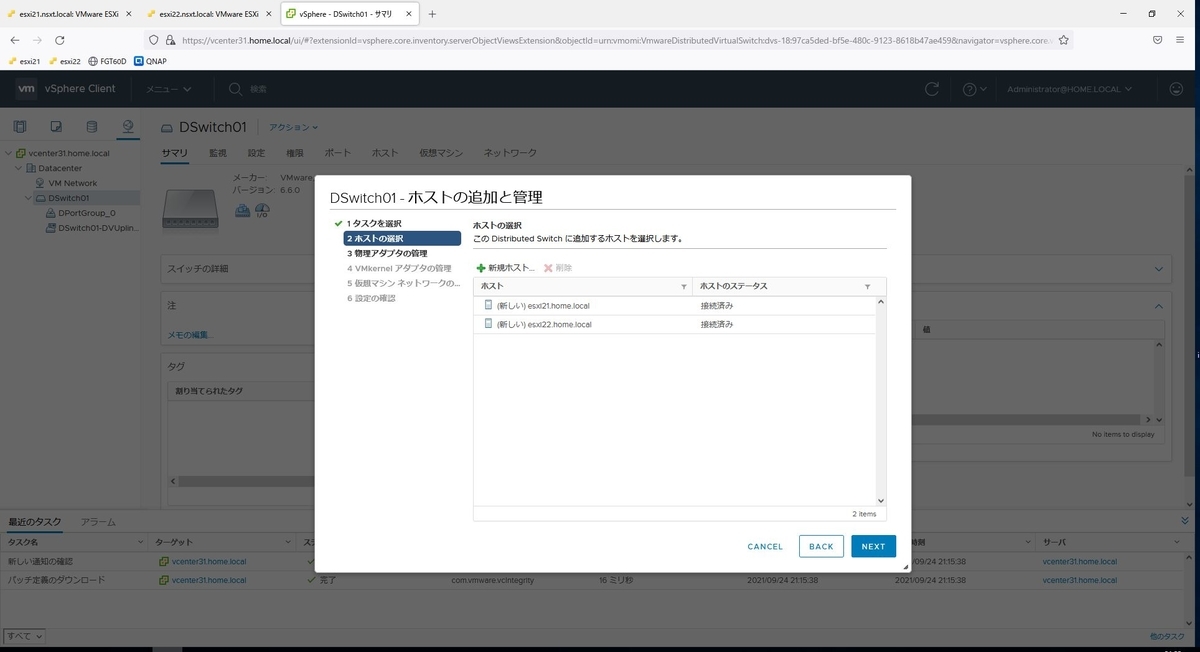Open the すべて filter dropdown at bottom
This screenshot has height=652, width=1200.
pos(24,636)
